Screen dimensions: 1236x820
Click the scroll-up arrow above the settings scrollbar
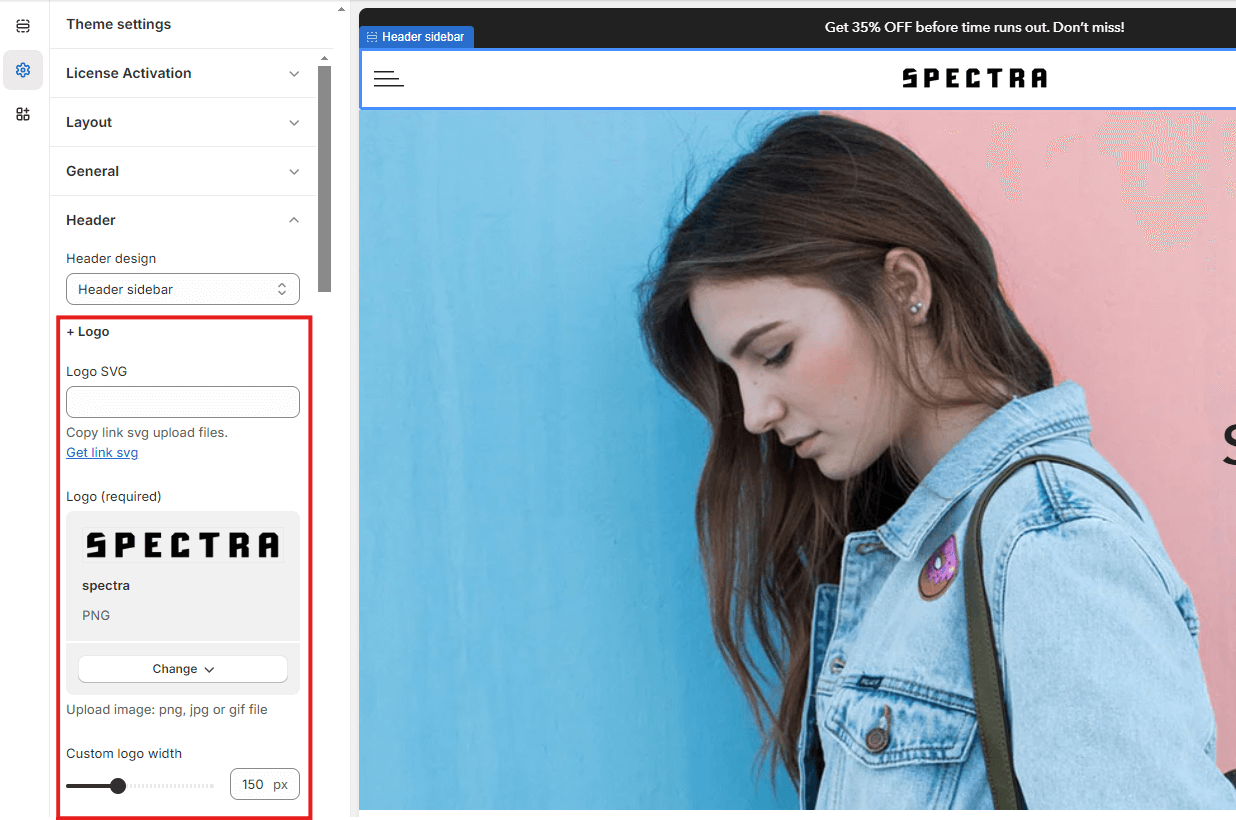point(340,10)
